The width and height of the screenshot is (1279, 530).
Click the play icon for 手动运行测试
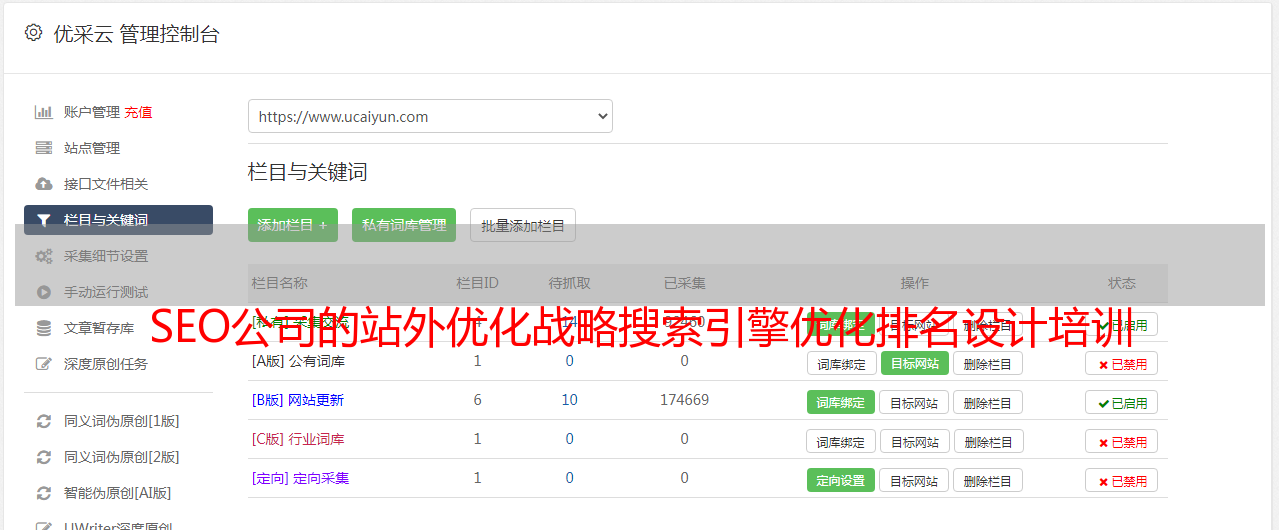coord(44,292)
